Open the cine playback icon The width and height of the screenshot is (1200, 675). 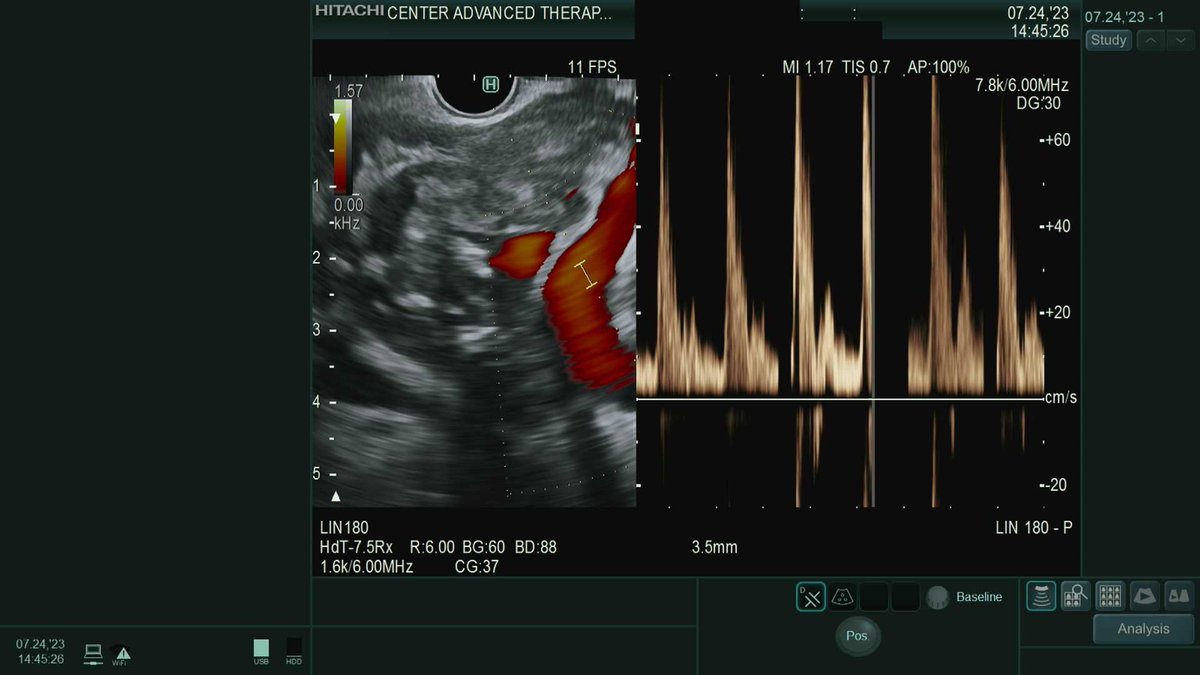[x=1144, y=596]
